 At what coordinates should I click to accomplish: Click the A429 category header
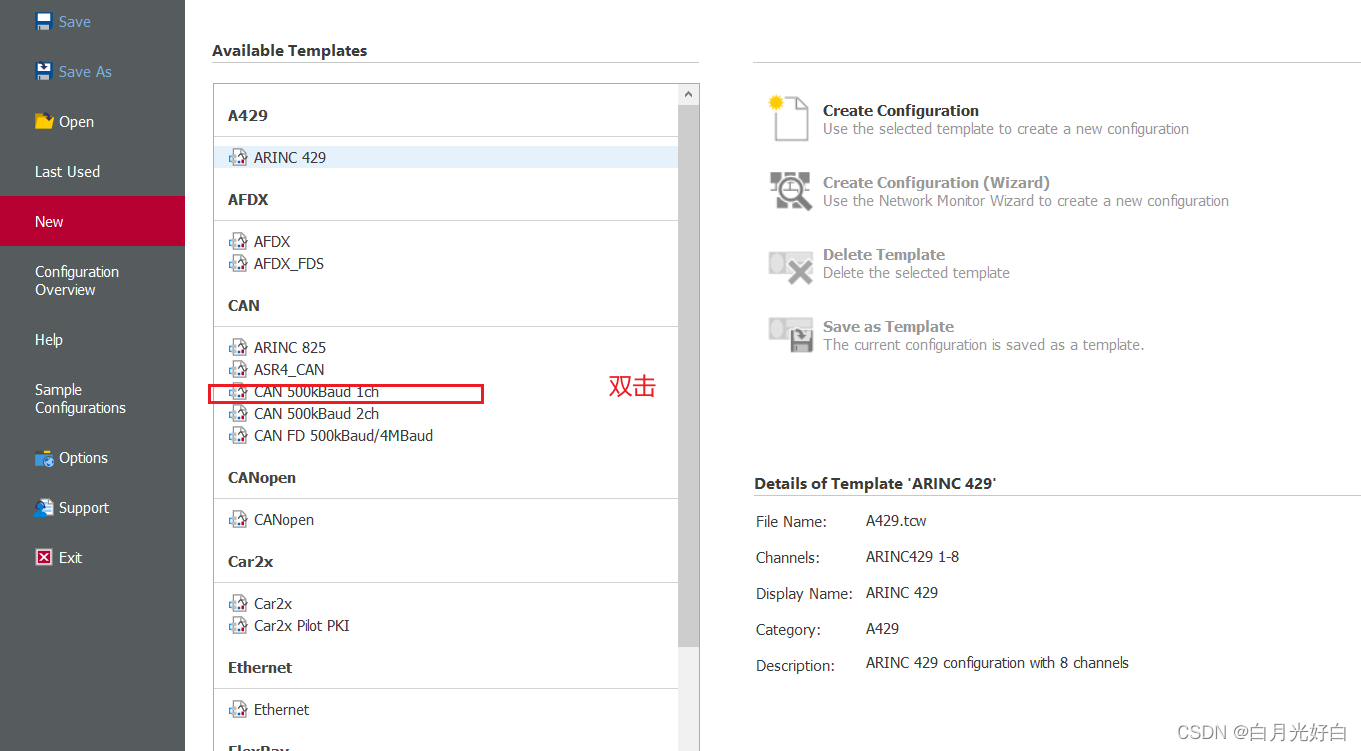tap(248, 115)
